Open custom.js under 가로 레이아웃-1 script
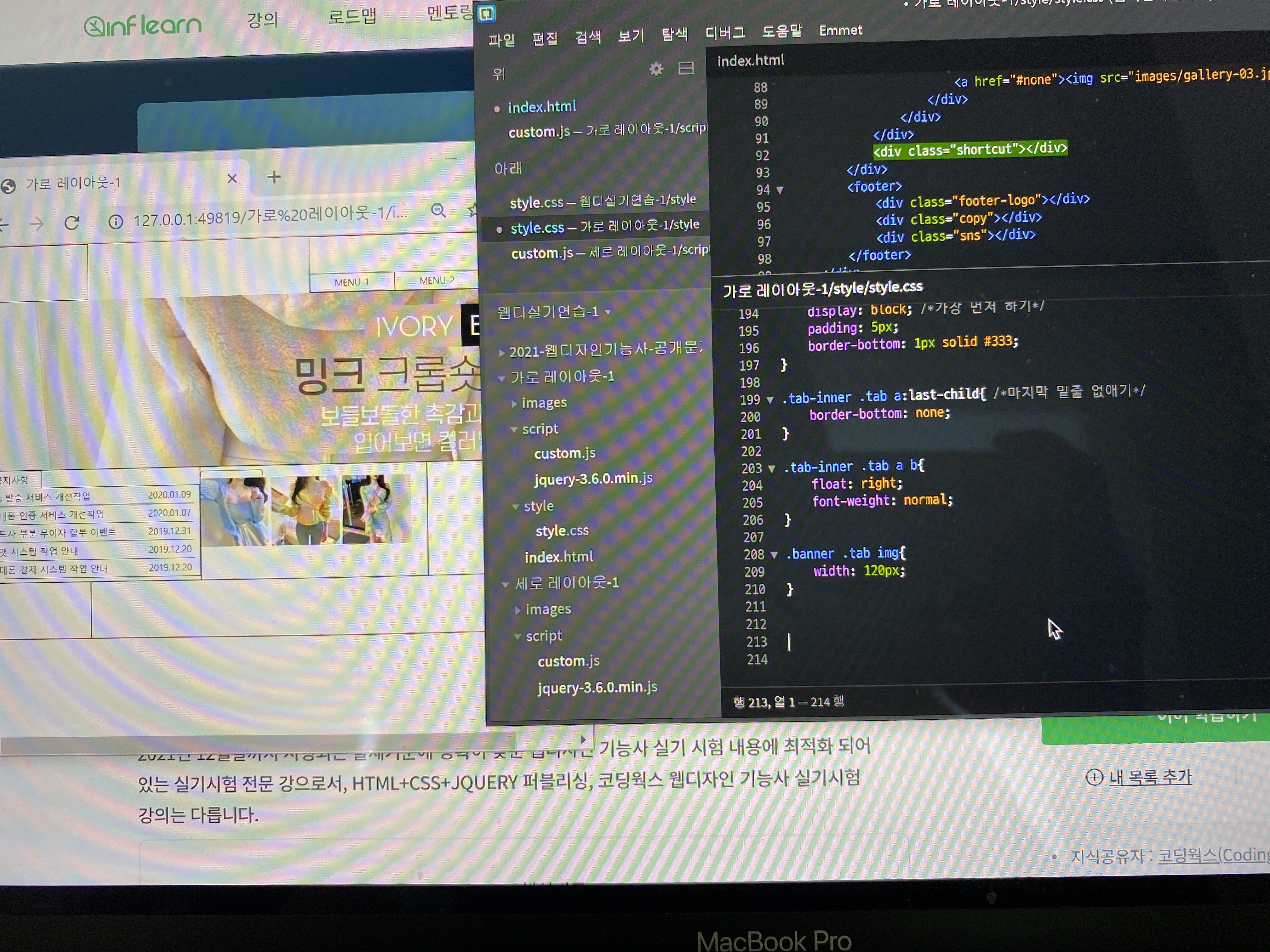The height and width of the screenshot is (952, 1270). point(565,453)
